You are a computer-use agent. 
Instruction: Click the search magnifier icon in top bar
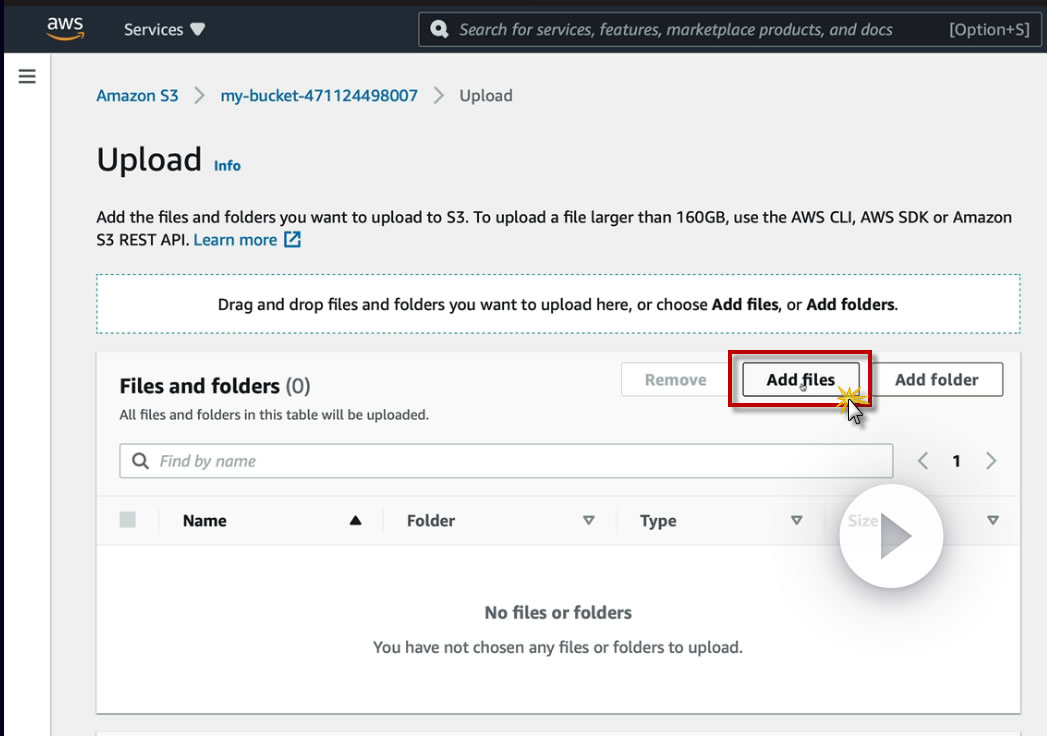click(x=439, y=29)
